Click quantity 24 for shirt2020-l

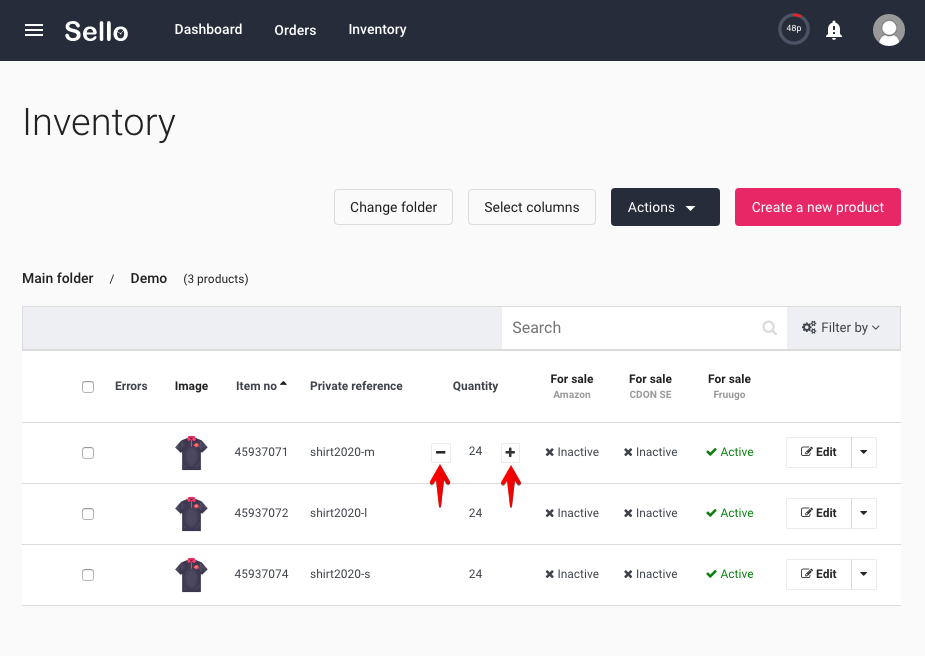coord(475,513)
